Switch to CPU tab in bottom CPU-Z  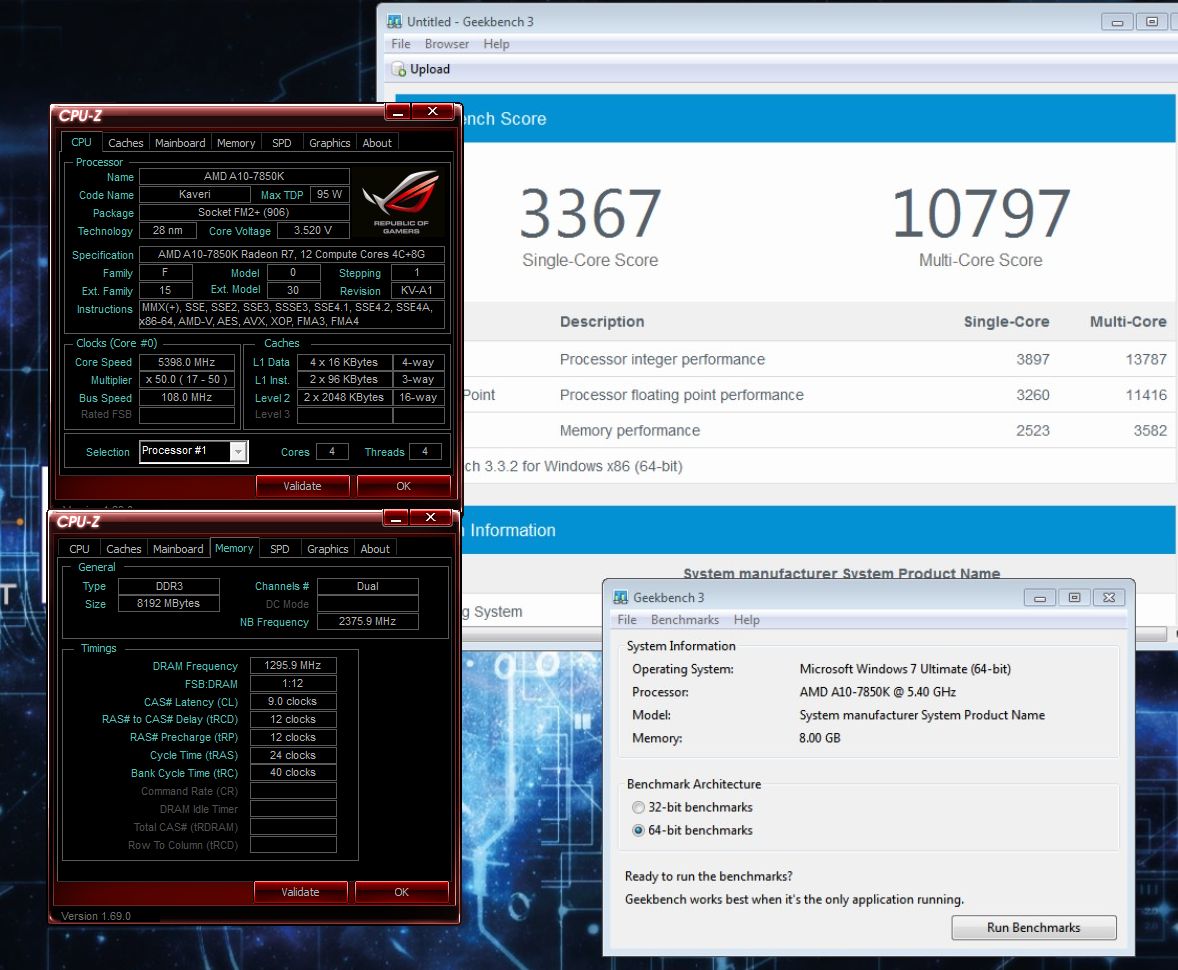pyautogui.click(x=79, y=549)
